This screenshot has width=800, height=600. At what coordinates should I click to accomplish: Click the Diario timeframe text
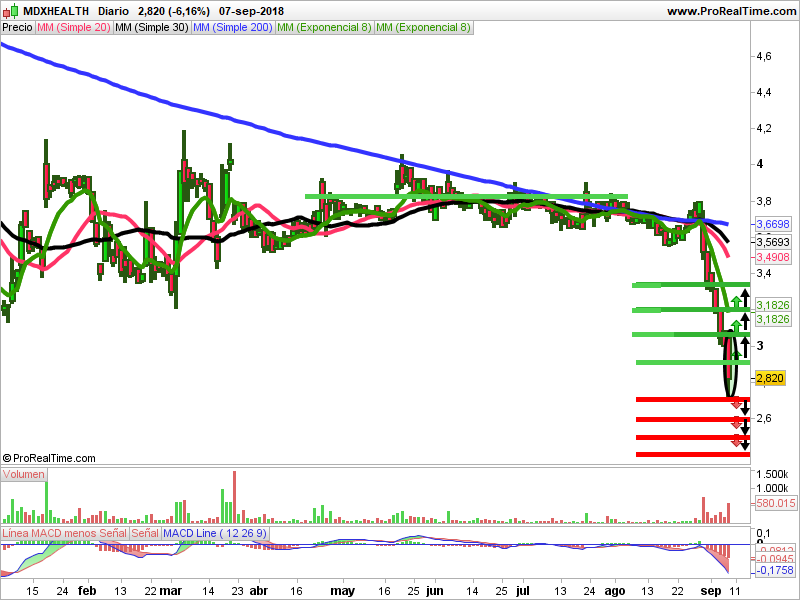tap(113, 11)
